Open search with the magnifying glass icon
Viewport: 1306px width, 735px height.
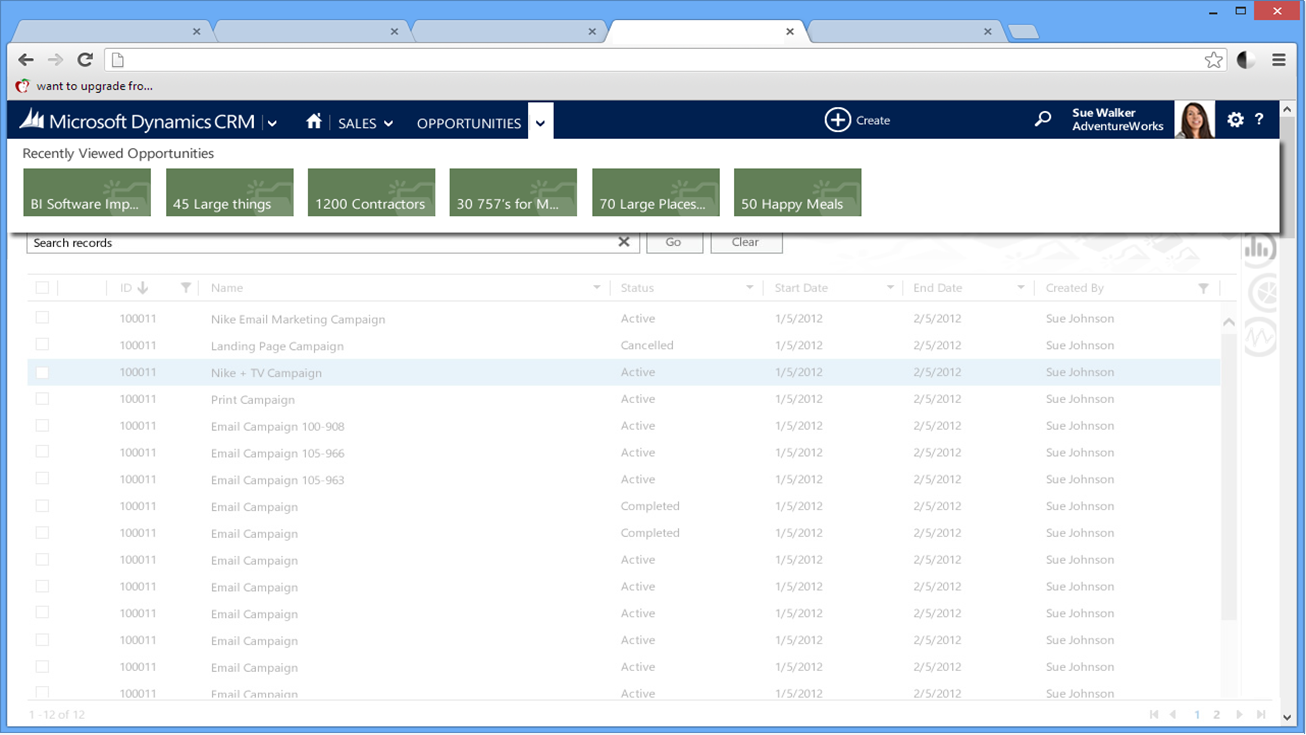coord(1043,120)
